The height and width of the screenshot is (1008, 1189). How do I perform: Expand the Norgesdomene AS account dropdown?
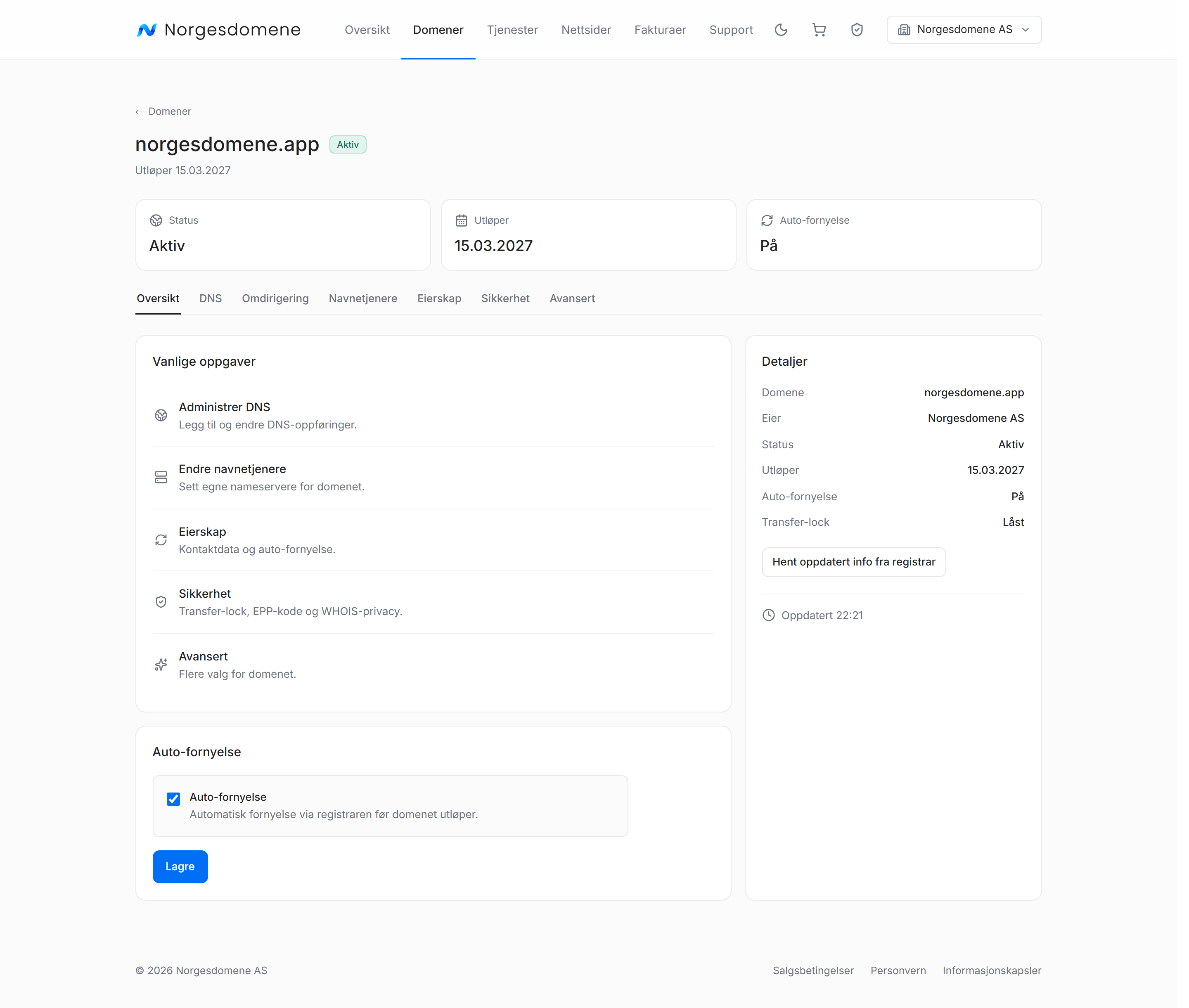[x=964, y=30]
